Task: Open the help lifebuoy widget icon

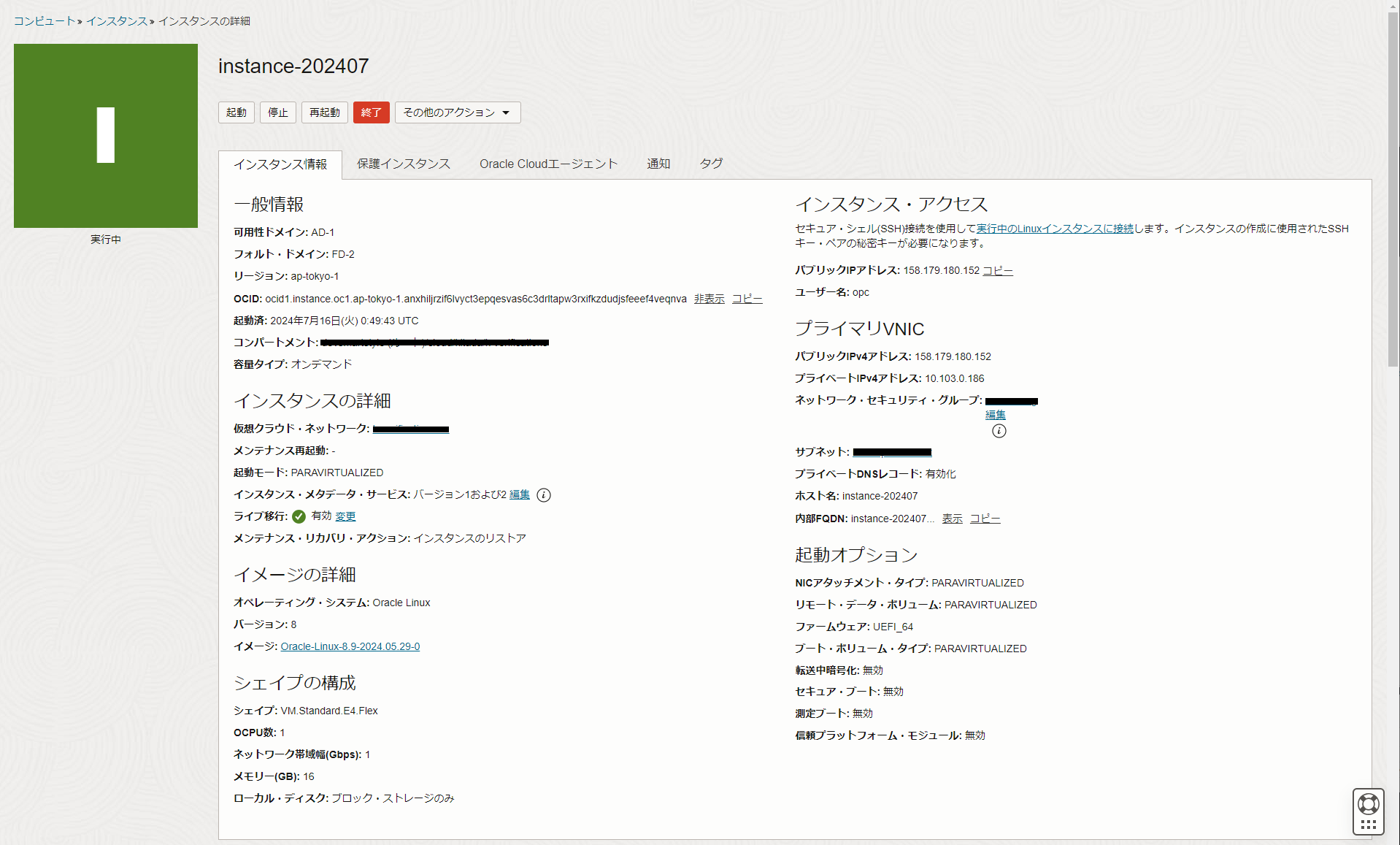Action: pyautogui.click(x=1368, y=804)
